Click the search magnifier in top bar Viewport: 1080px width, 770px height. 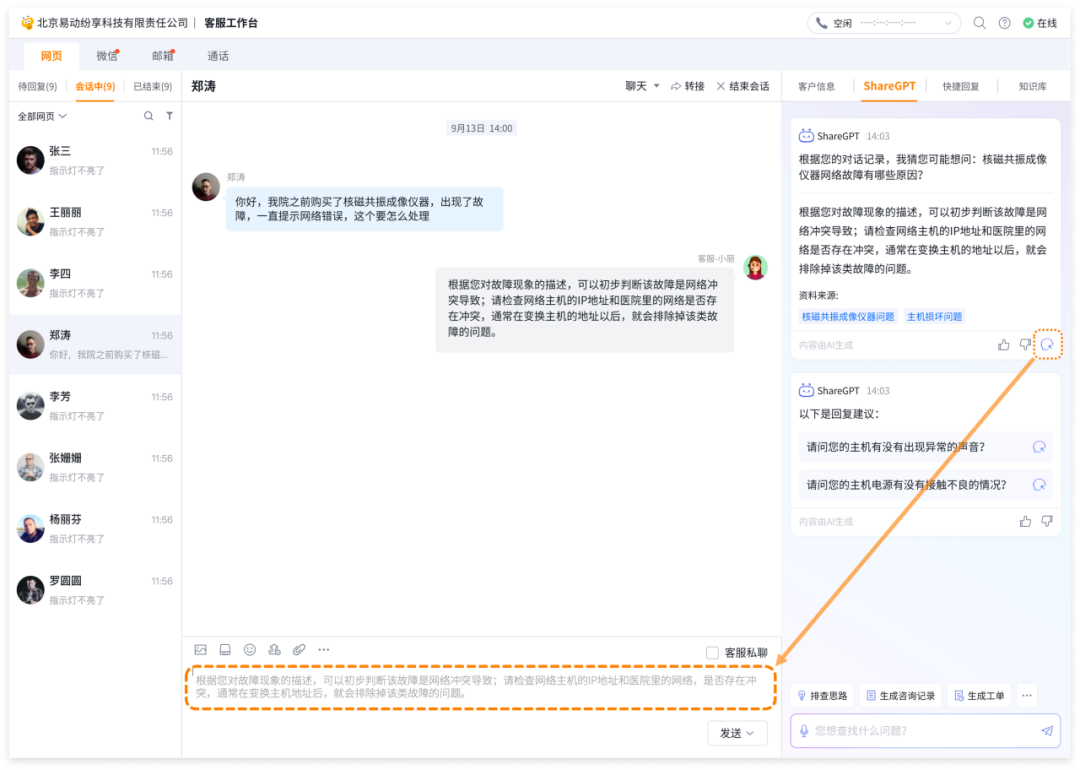click(x=979, y=23)
